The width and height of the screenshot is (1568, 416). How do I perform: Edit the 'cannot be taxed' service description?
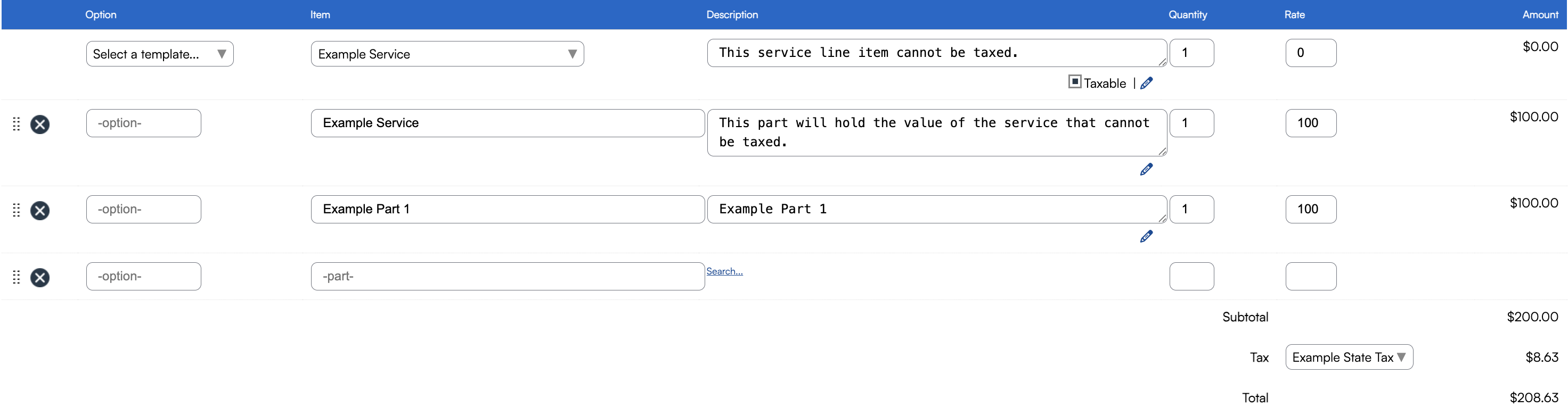point(937,53)
